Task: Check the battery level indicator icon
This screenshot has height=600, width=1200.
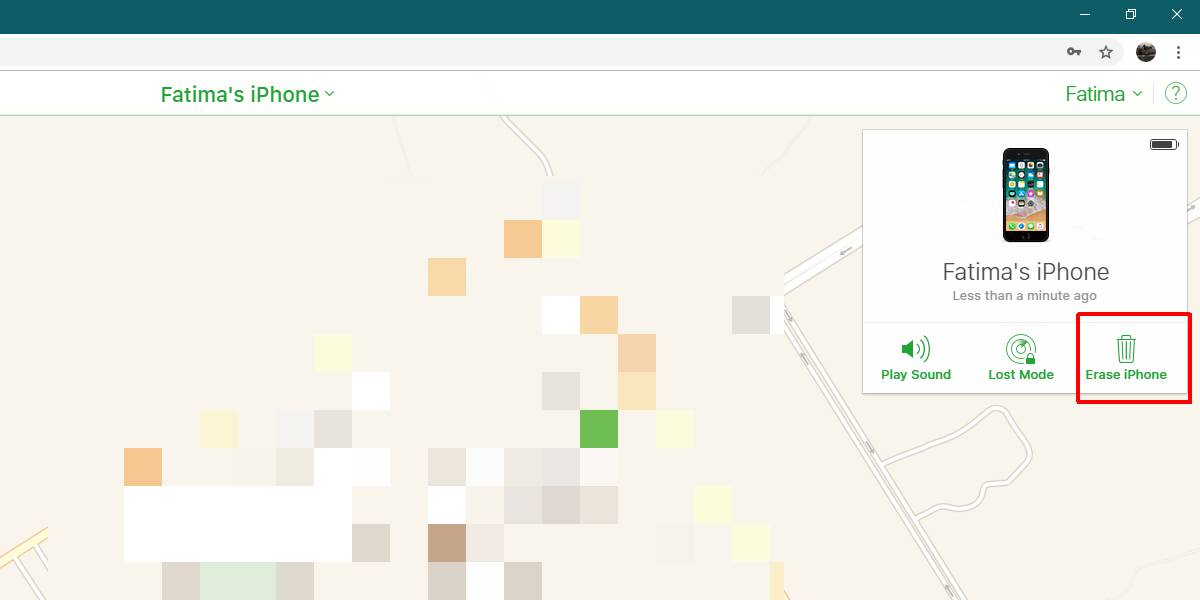Action: point(1164,145)
